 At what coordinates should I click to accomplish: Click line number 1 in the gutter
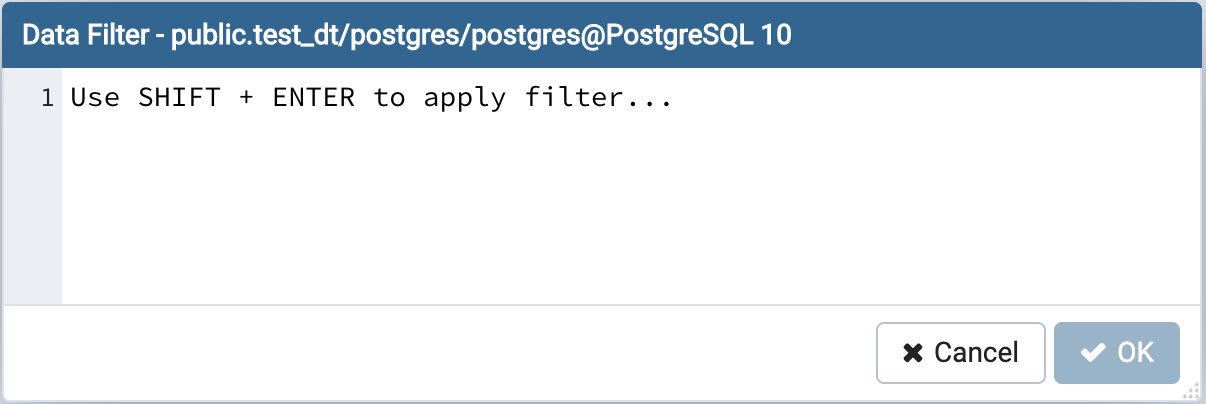point(47,98)
